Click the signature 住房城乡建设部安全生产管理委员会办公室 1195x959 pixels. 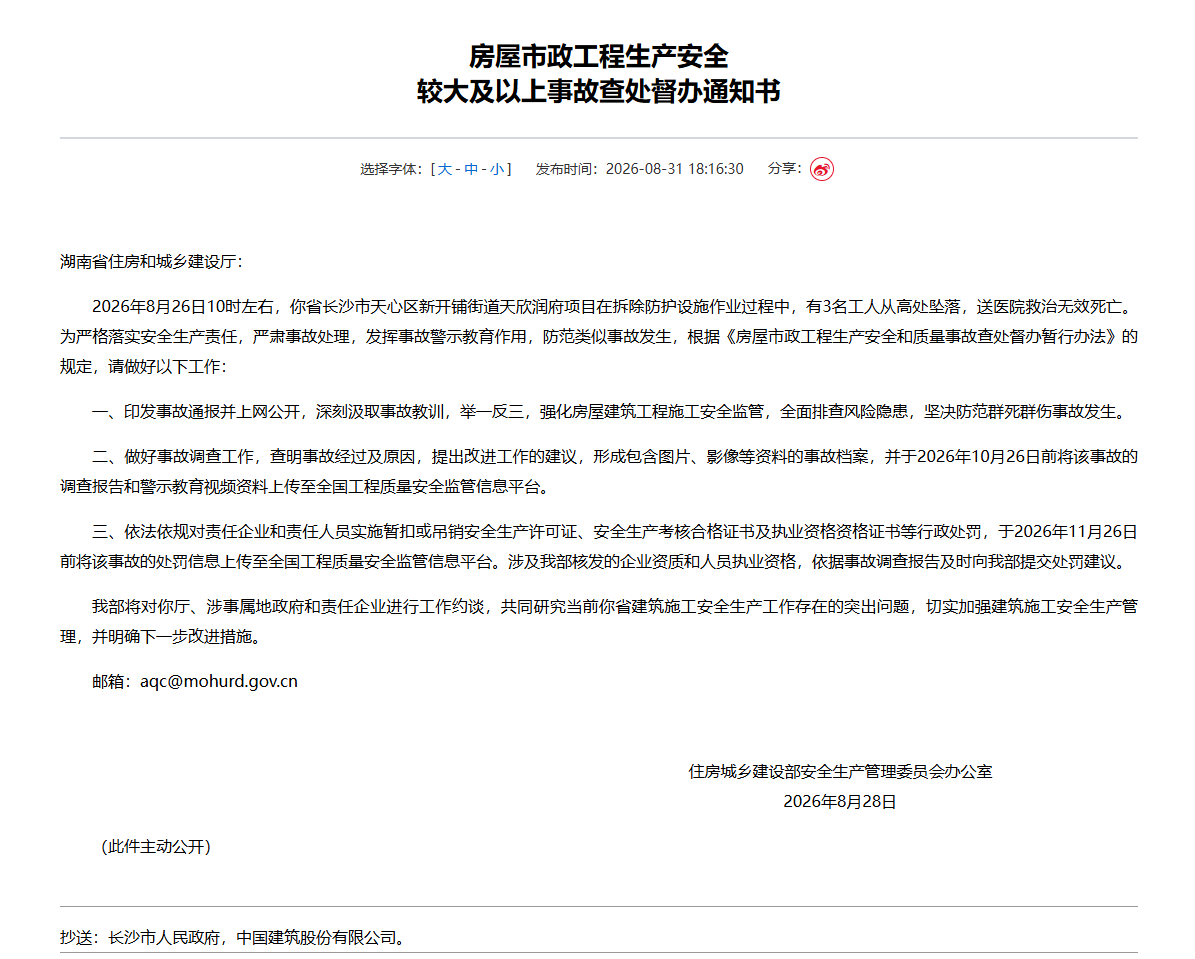pyautogui.click(x=840, y=771)
